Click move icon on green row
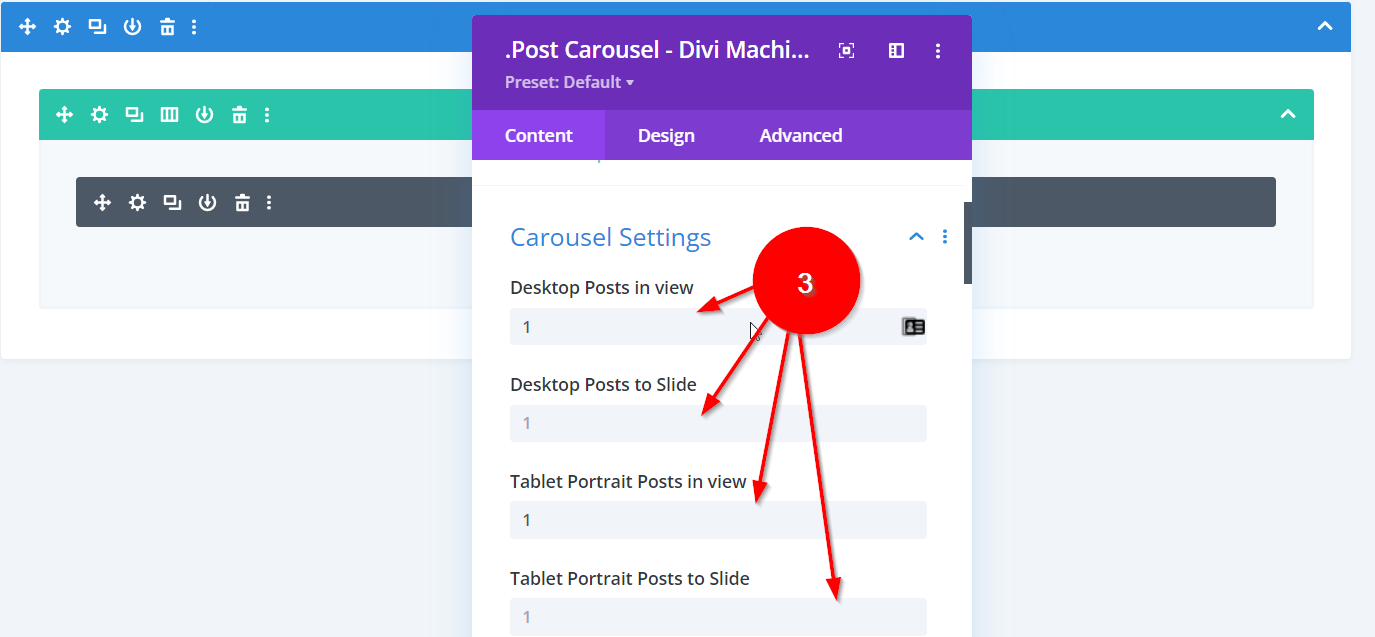The image size is (1375, 637). 64,115
